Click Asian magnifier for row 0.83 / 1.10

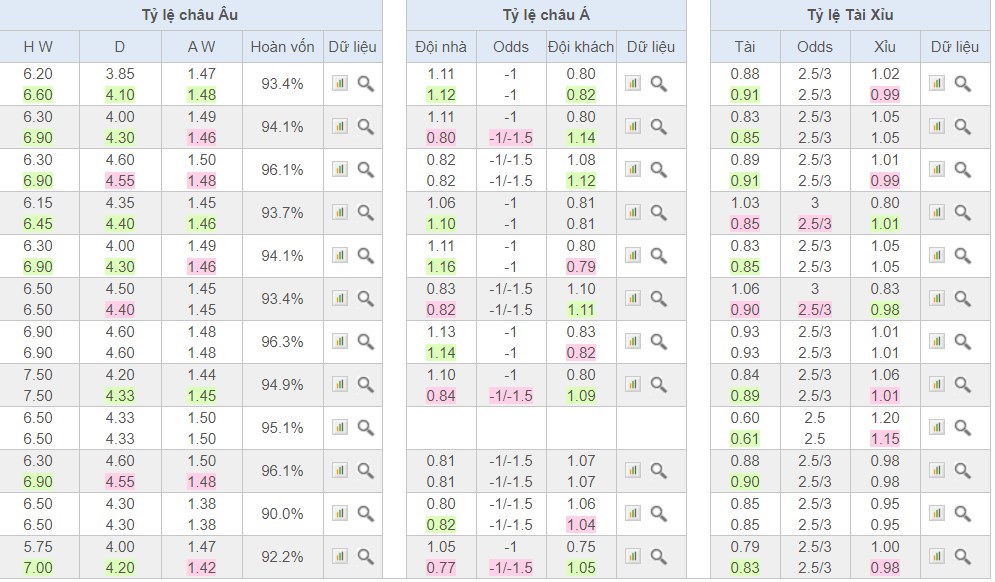(x=659, y=298)
